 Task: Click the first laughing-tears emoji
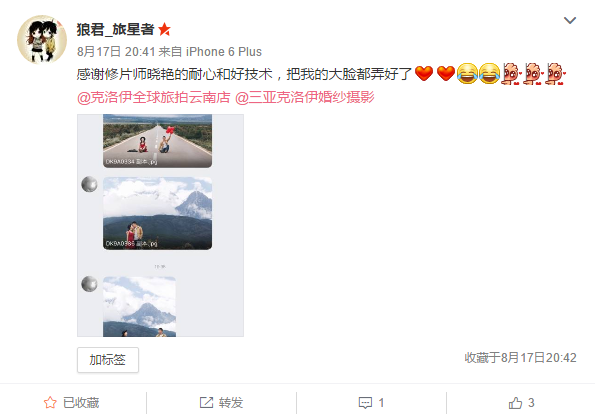467,74
